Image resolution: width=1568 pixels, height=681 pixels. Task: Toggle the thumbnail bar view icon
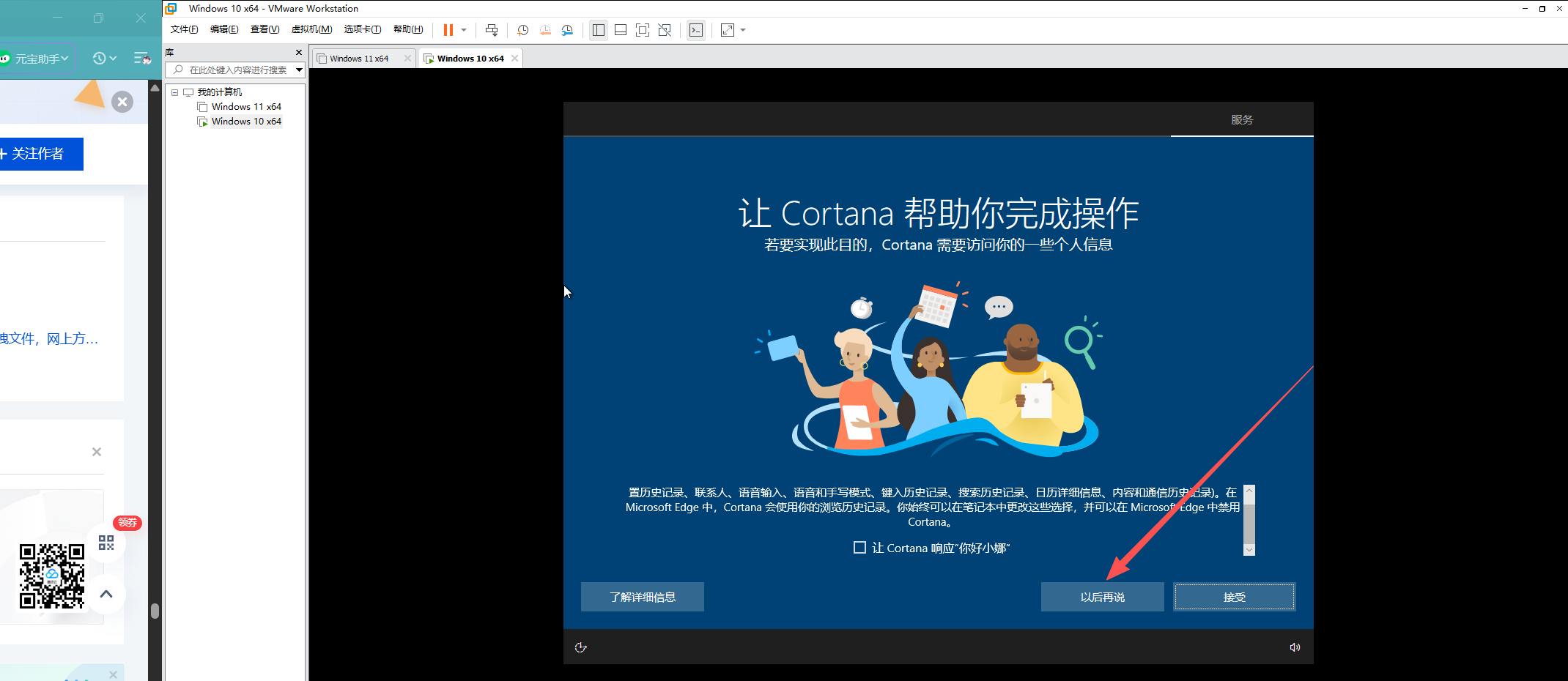point(621,30)
